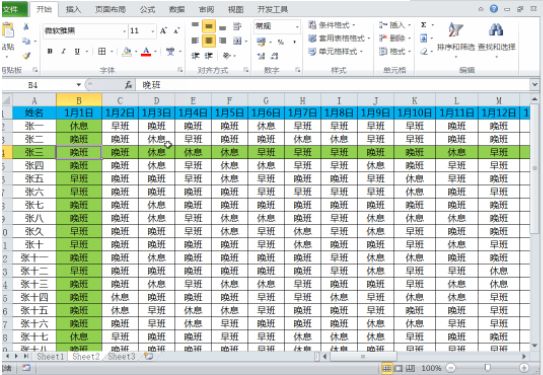Open the File (文件) tab
543x375 pixels.
click(x=14, y=9)
